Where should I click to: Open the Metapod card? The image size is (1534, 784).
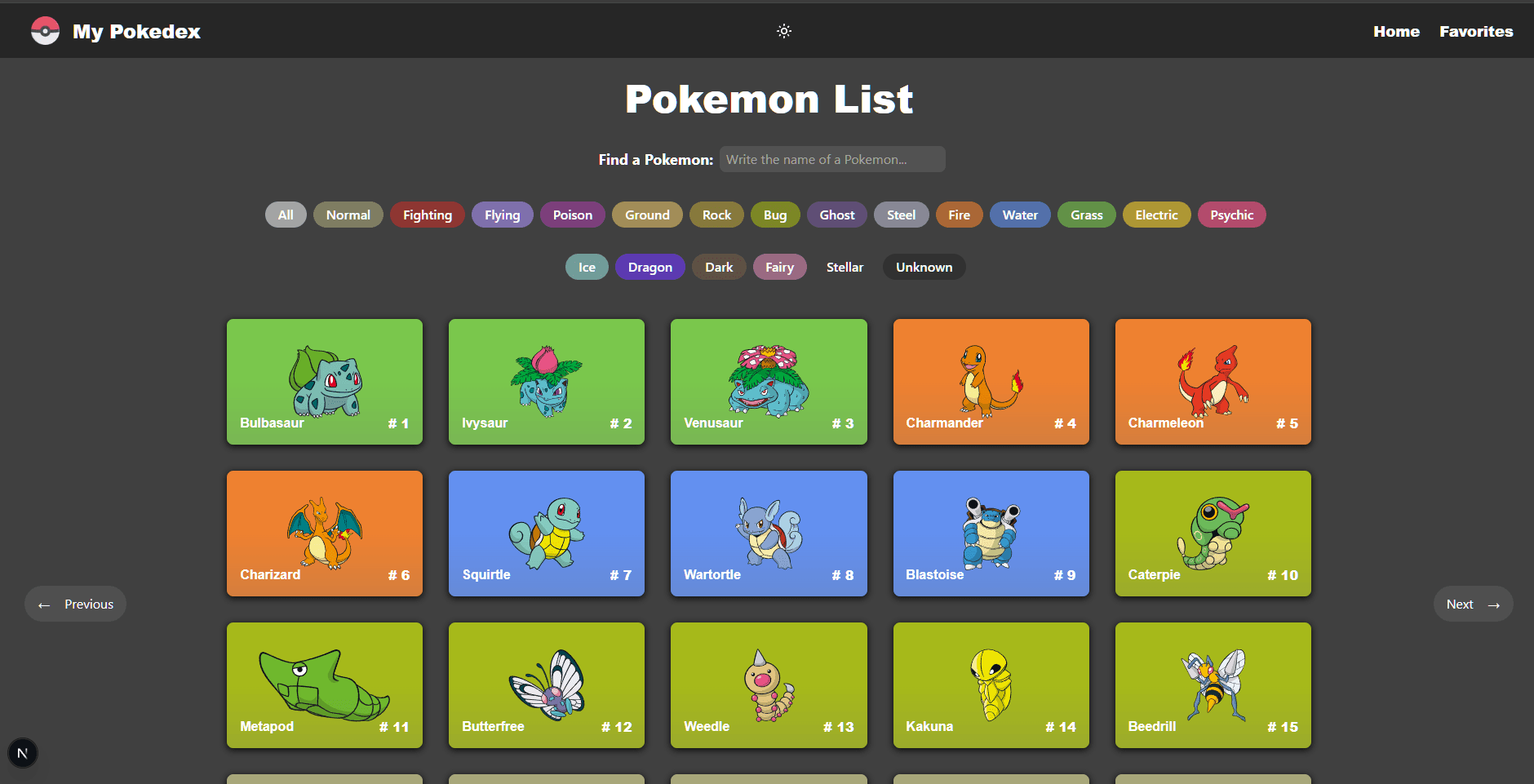click(325, 685)
